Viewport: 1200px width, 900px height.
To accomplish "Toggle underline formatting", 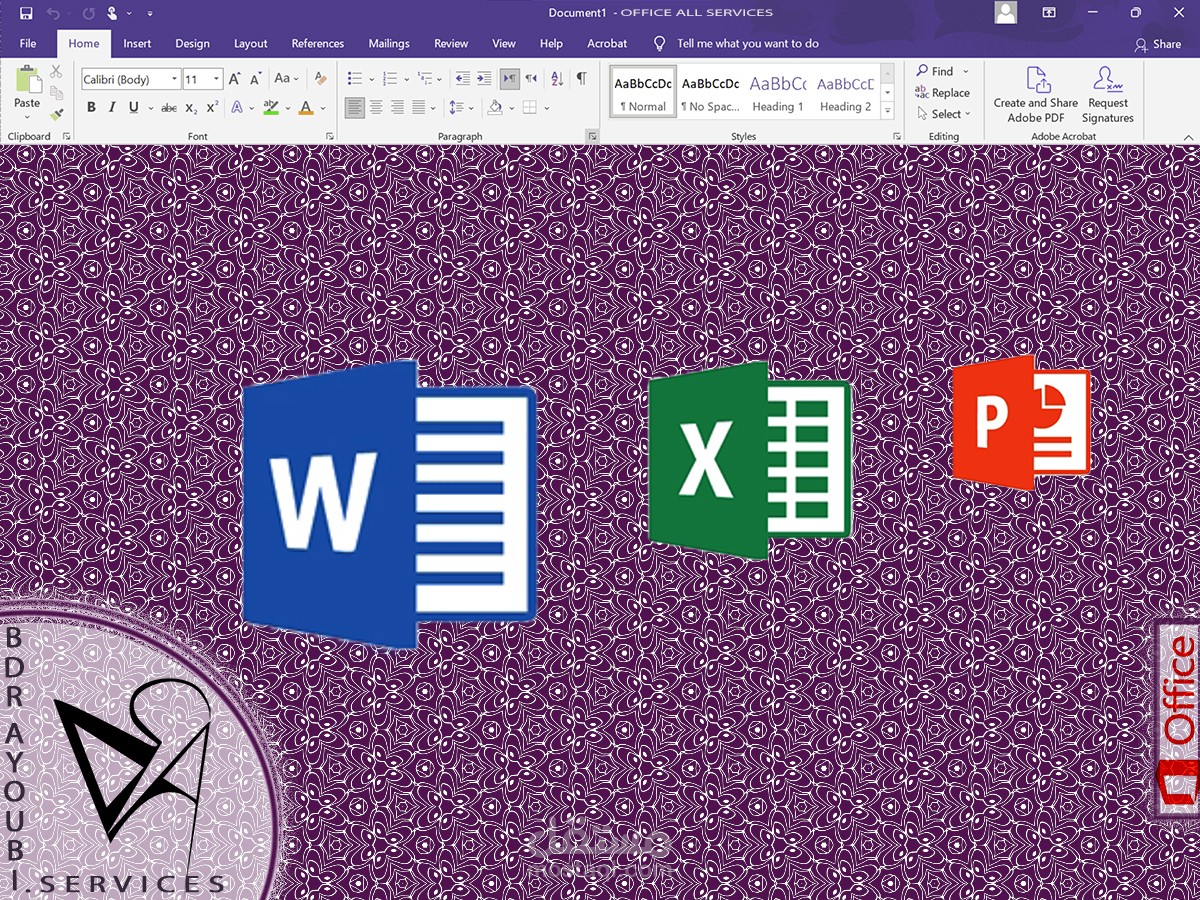I will coord(133,107).
